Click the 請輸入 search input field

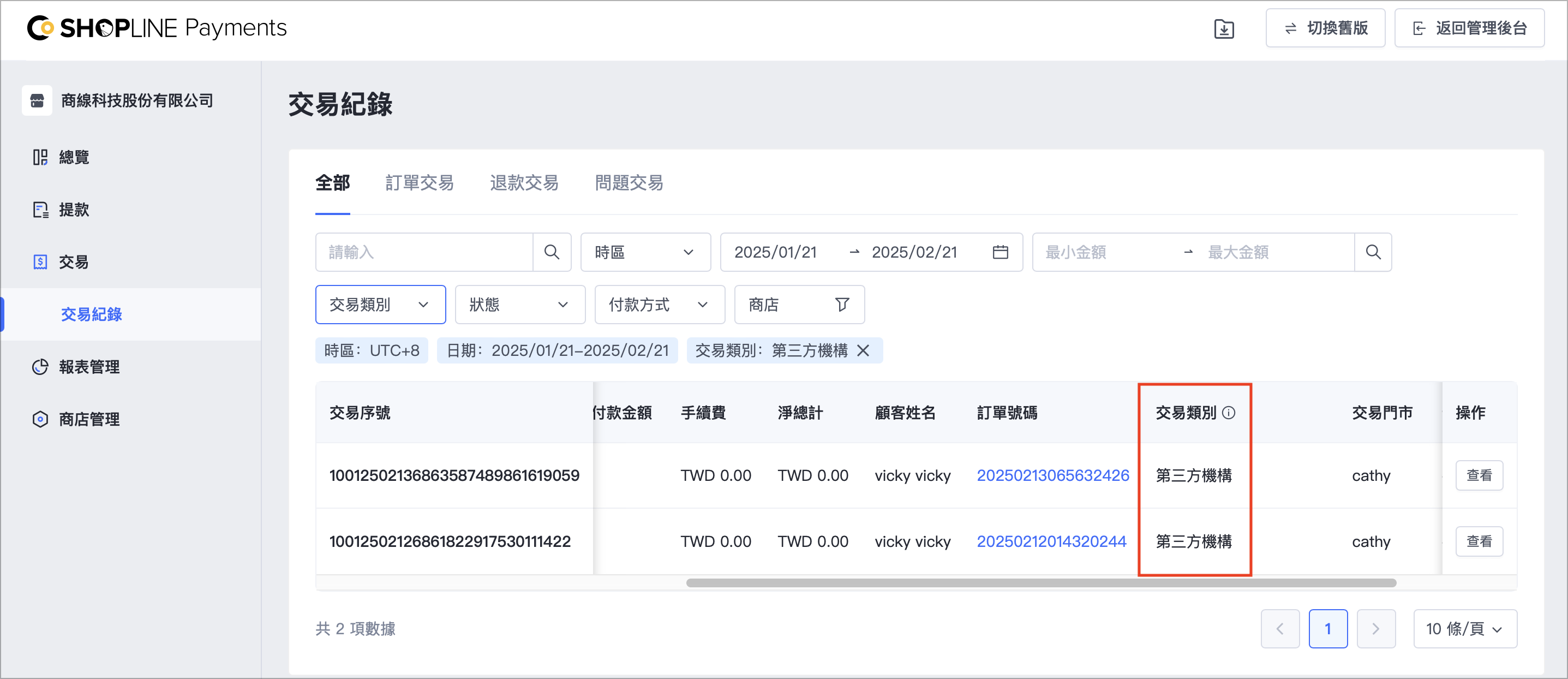pos(424,252)
